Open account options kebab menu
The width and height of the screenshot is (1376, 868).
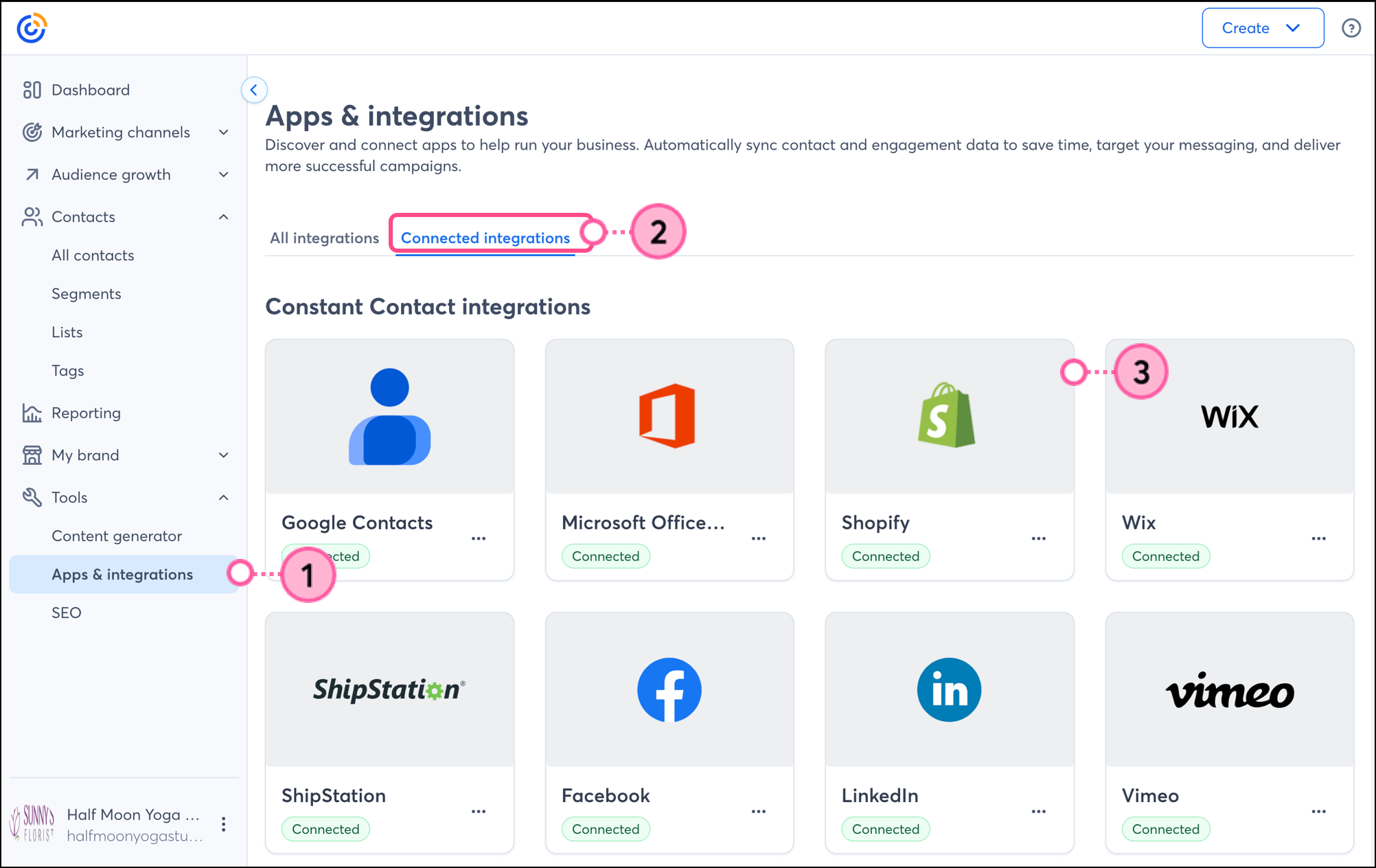223,824
